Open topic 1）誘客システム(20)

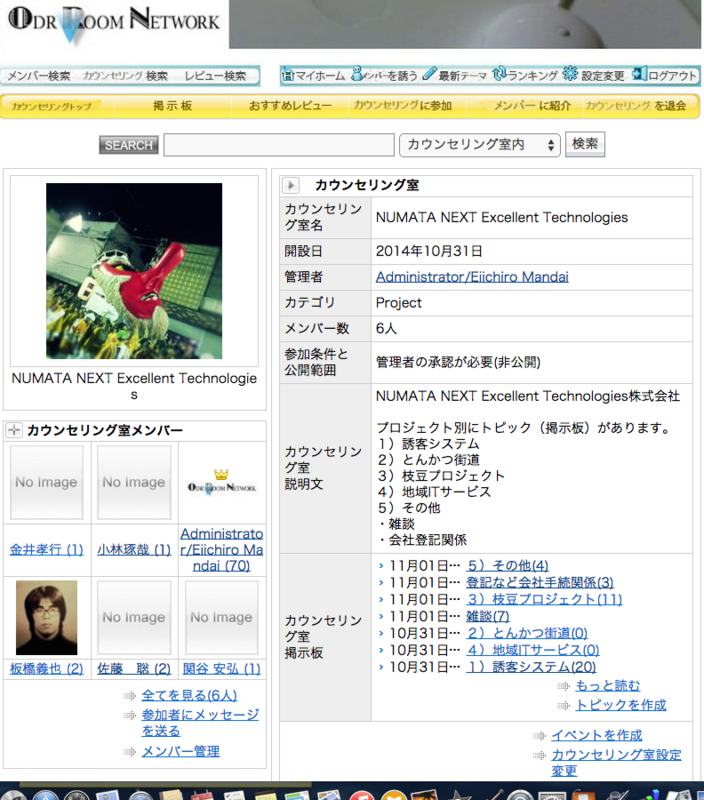[531, 667]
